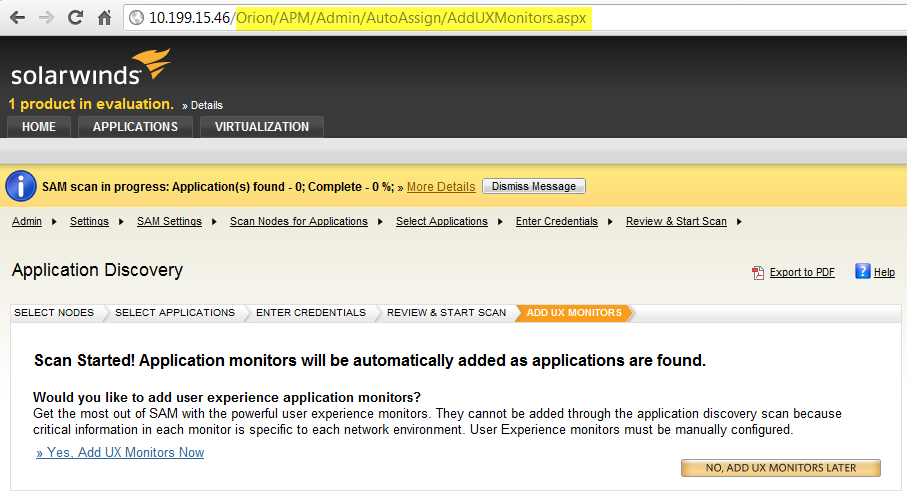Viewport: 907px width, 493px height.
Task: Click NO, ADD UX MONITORS LATER button
Action: (780, 468)
